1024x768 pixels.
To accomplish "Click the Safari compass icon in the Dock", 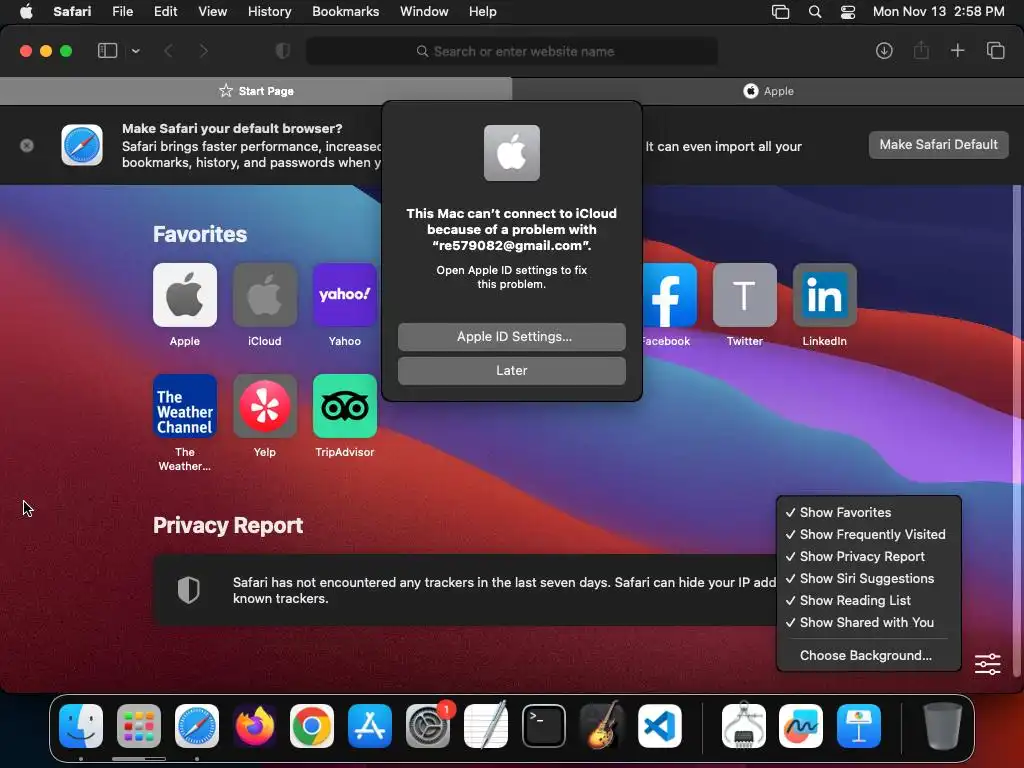I will [x=197, y=726].
